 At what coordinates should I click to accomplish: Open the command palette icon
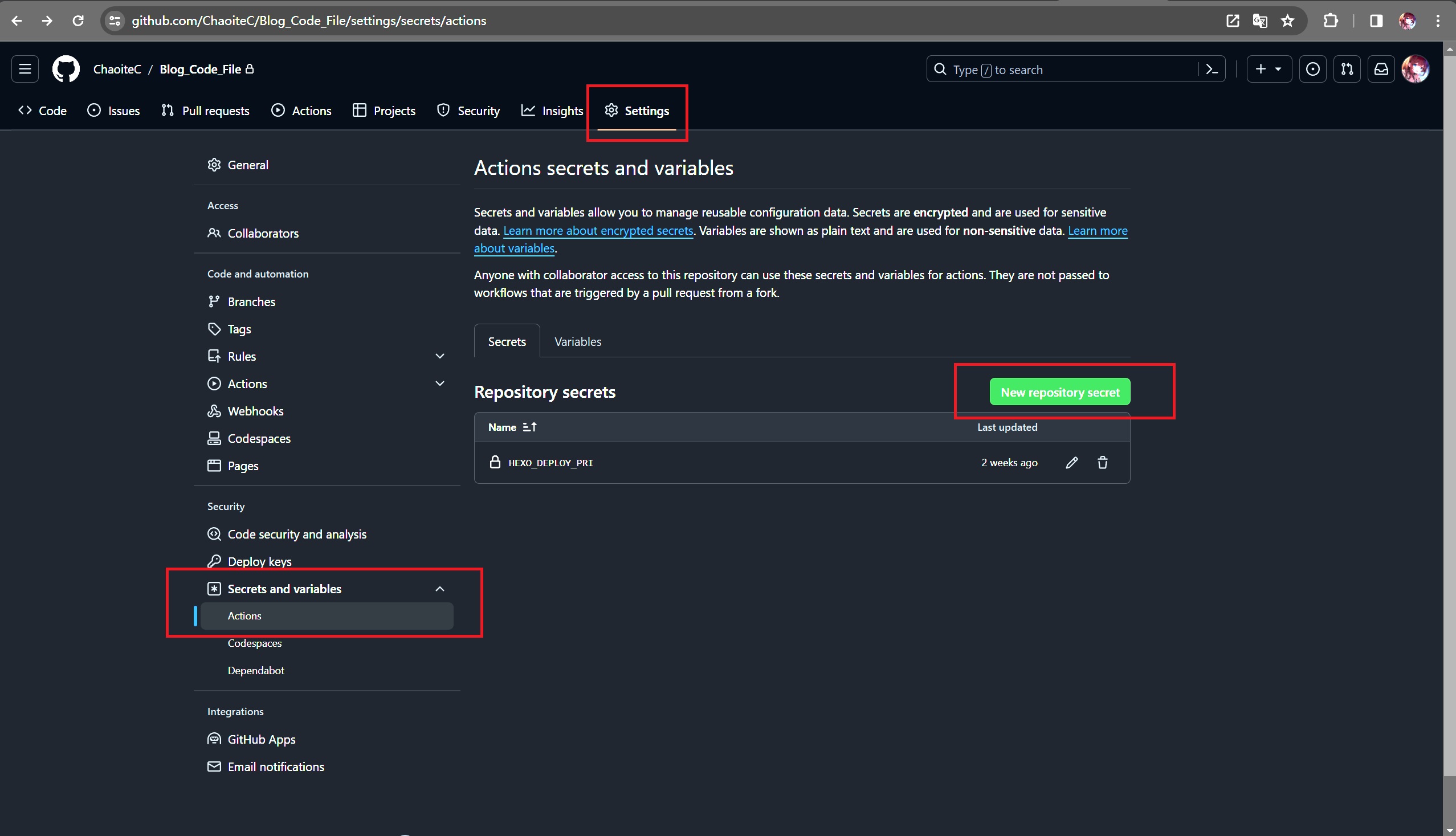tap(1212, 70)
